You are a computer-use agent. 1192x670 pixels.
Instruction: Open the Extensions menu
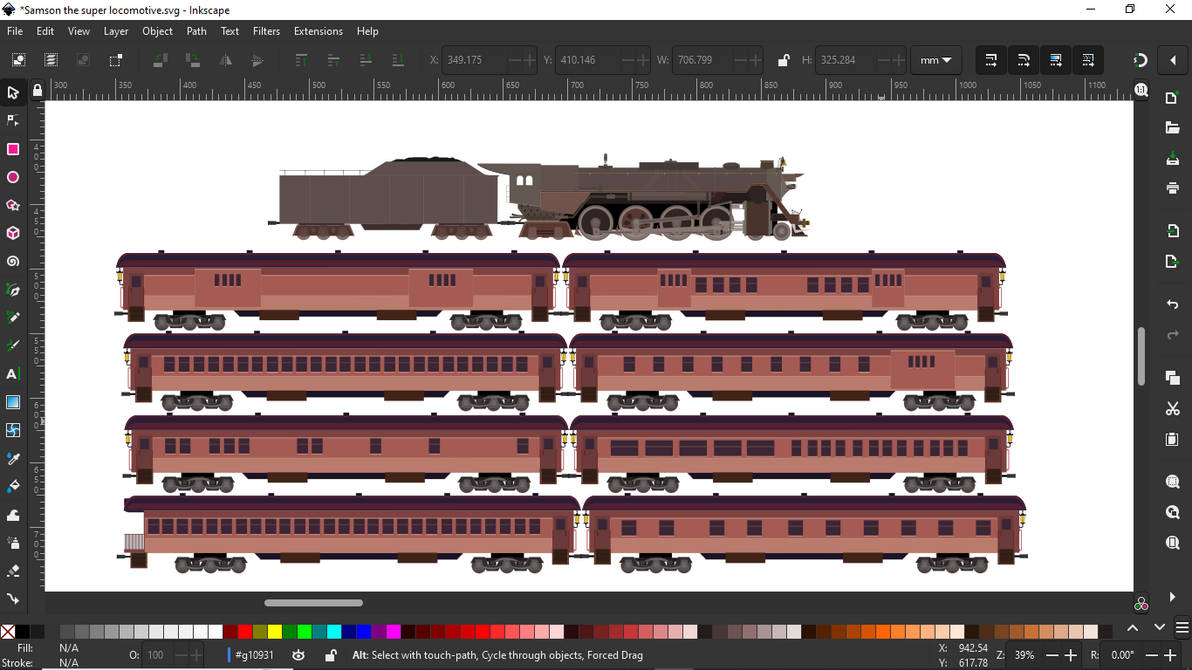(x=318, y=31)
